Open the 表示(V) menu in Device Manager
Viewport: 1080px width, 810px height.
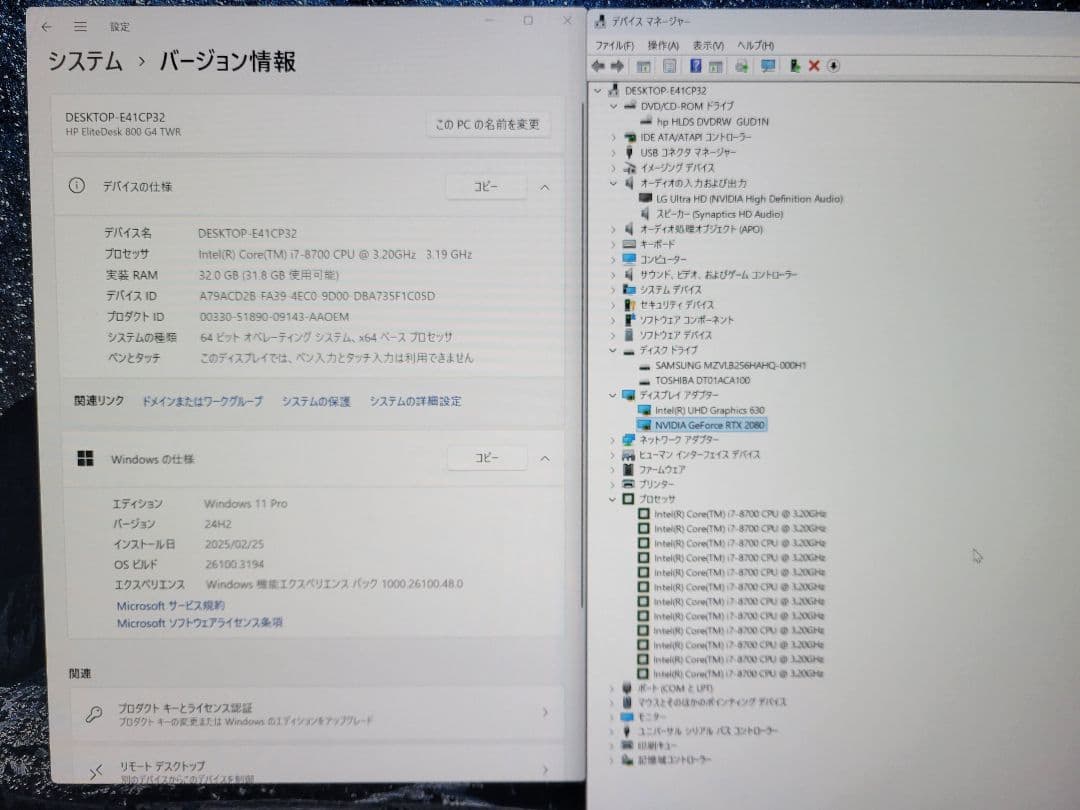point(708,45)
